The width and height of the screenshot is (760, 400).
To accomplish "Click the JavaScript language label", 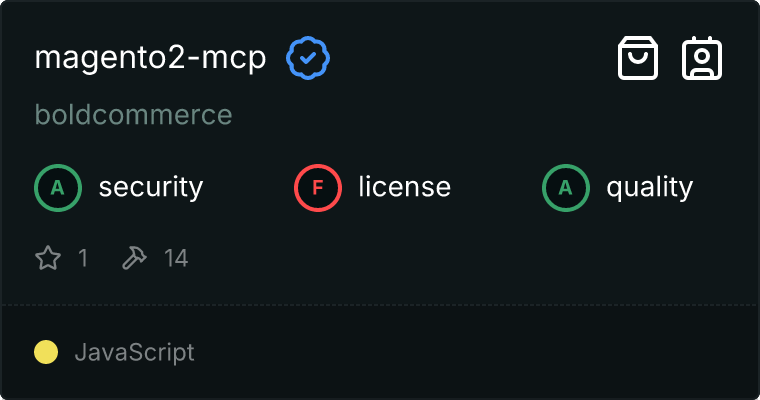I will pos(134,352).
